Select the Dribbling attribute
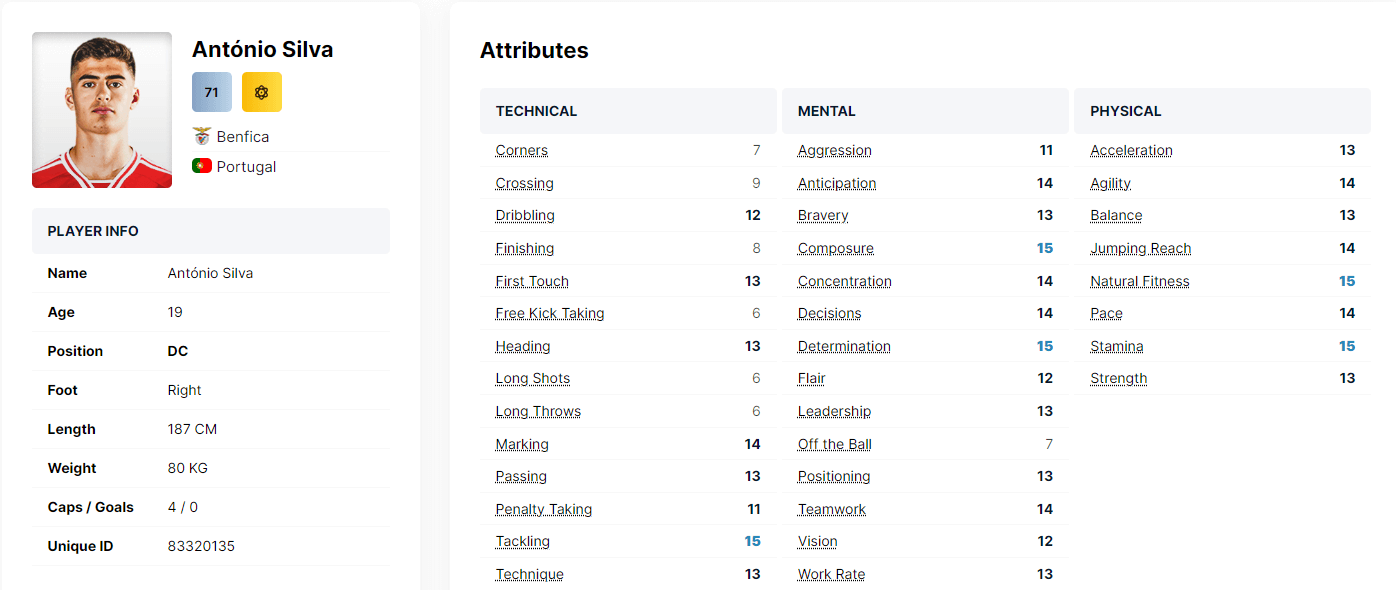Image resolution: width=1396 pixels, height=590 pixels. tap(525, 215)
